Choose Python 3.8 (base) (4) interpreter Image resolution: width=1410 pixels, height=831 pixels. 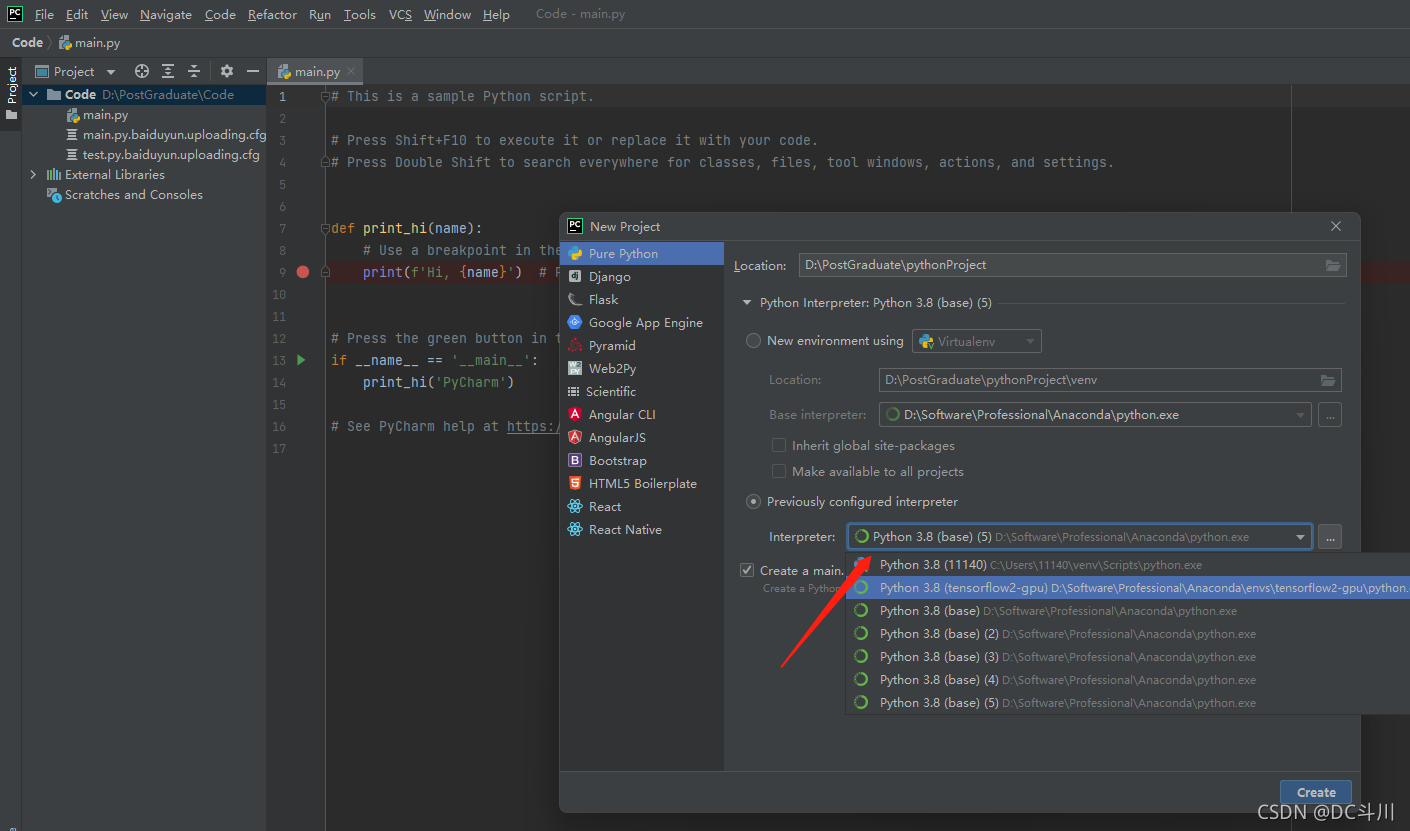click(x=1127, y=680)
